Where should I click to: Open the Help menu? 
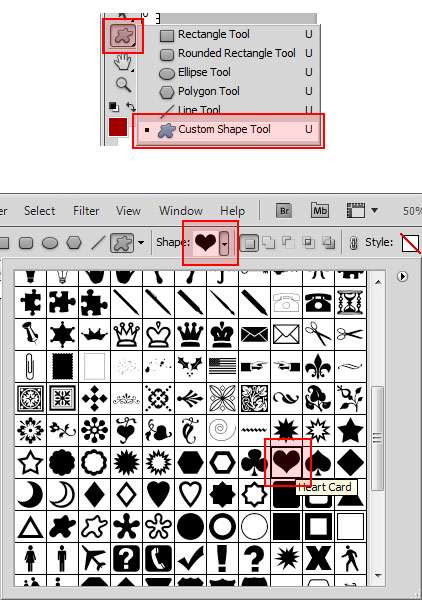pos(232,211)
